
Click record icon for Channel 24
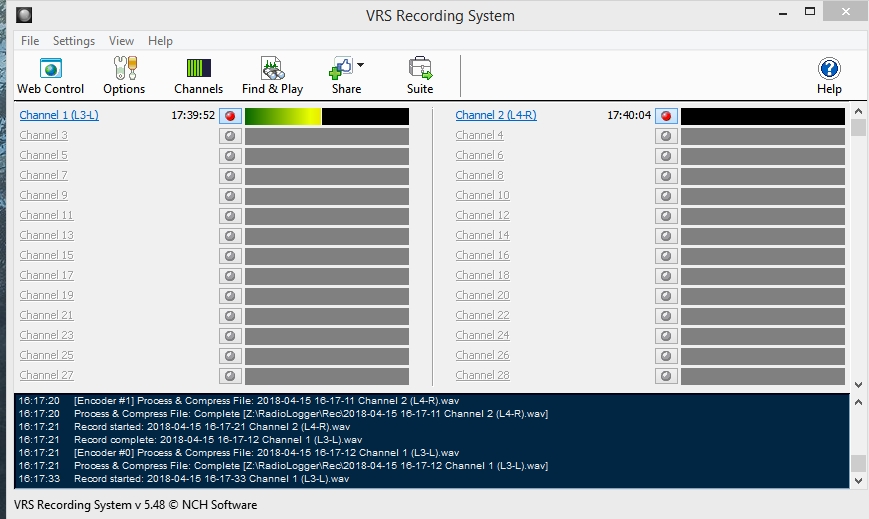[x=666, y=335]
